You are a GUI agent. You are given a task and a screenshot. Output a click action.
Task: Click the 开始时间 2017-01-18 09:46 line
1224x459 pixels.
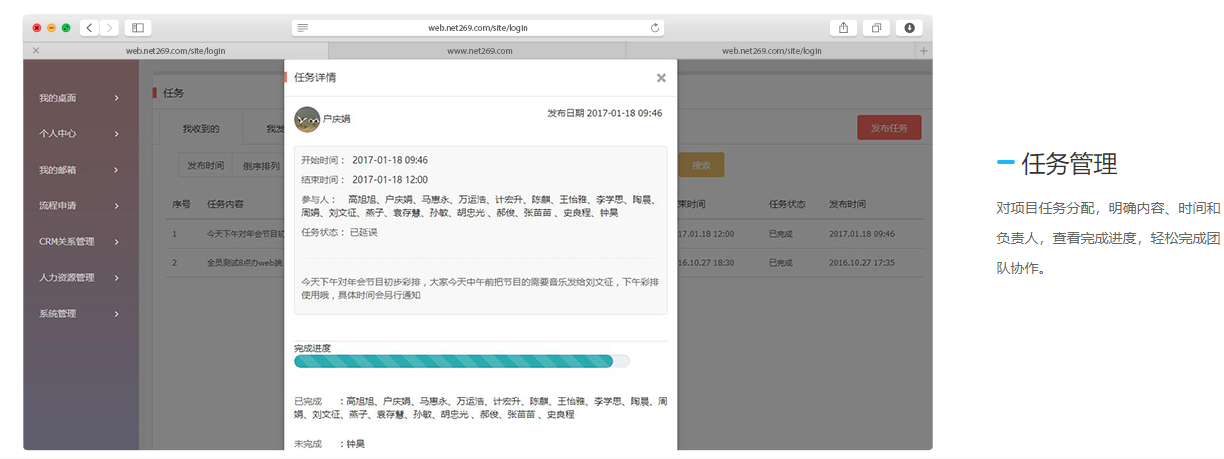[x=364, y=160]
